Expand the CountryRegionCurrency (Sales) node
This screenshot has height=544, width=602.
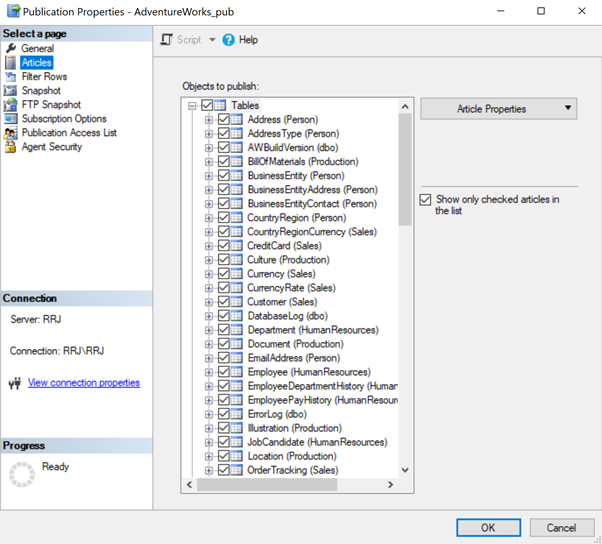point(208,232)
